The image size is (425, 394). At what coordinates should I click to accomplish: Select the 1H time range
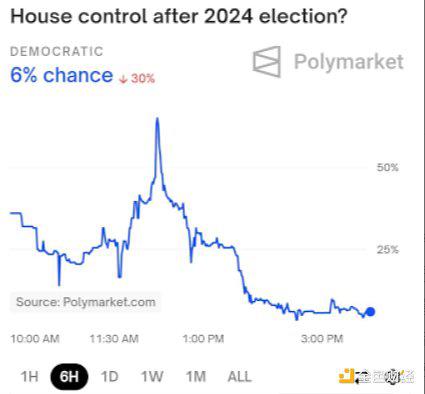[x=29, y=377]
